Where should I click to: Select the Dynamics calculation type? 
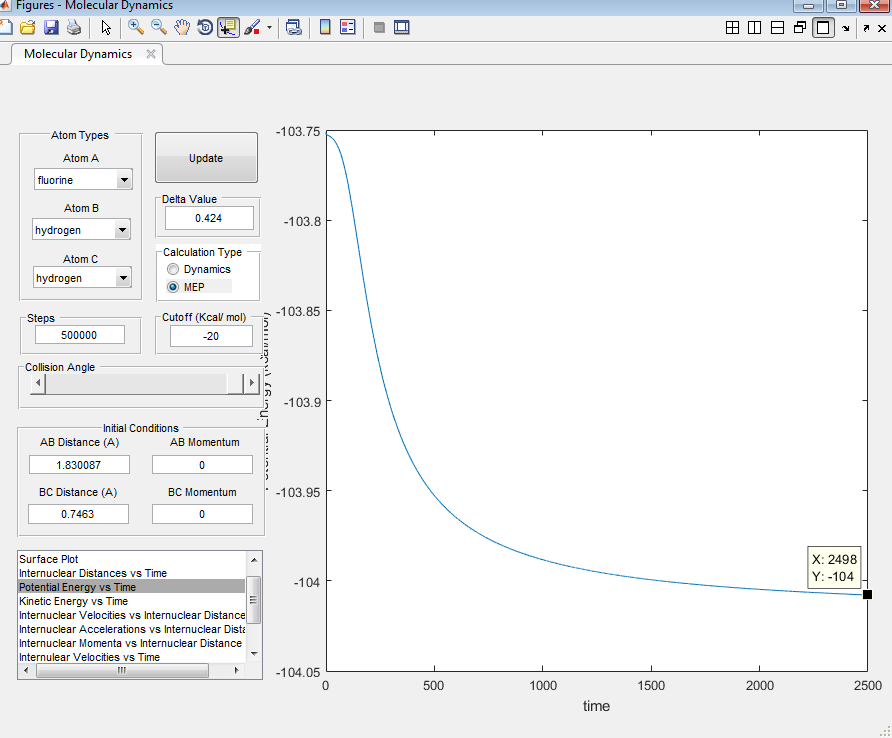[x=174, y=269]
